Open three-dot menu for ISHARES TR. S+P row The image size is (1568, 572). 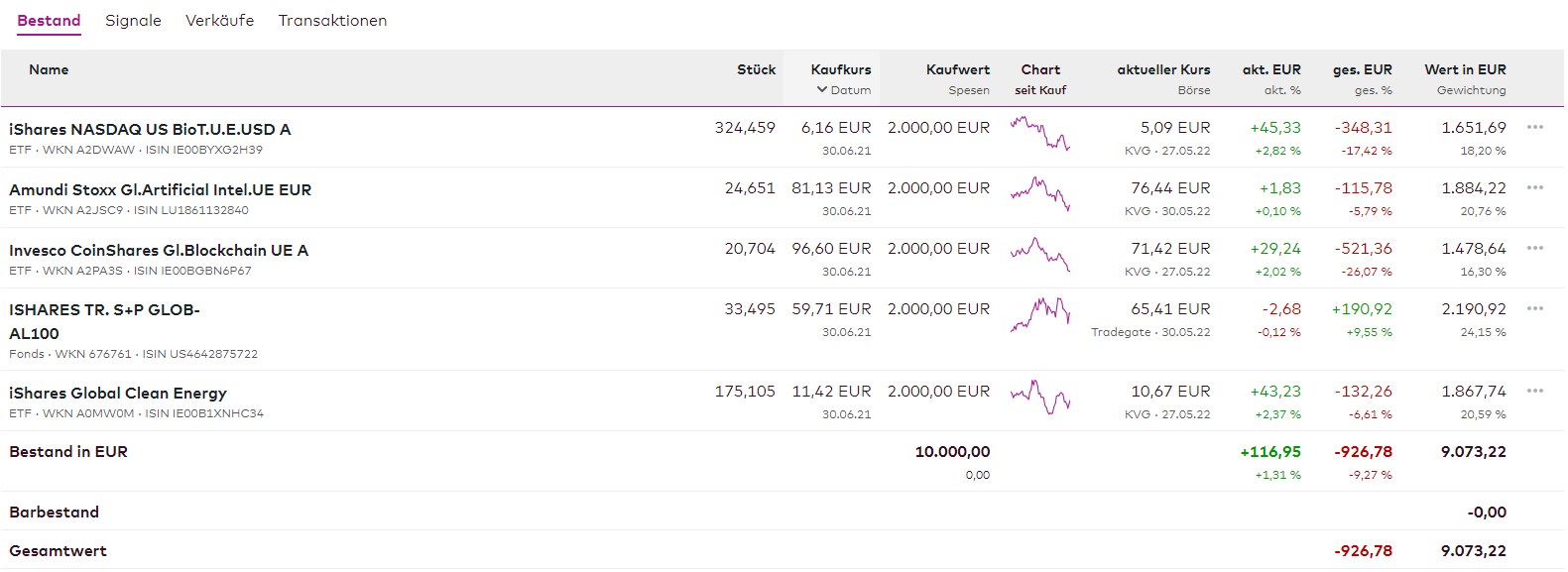click(1534, 308)
